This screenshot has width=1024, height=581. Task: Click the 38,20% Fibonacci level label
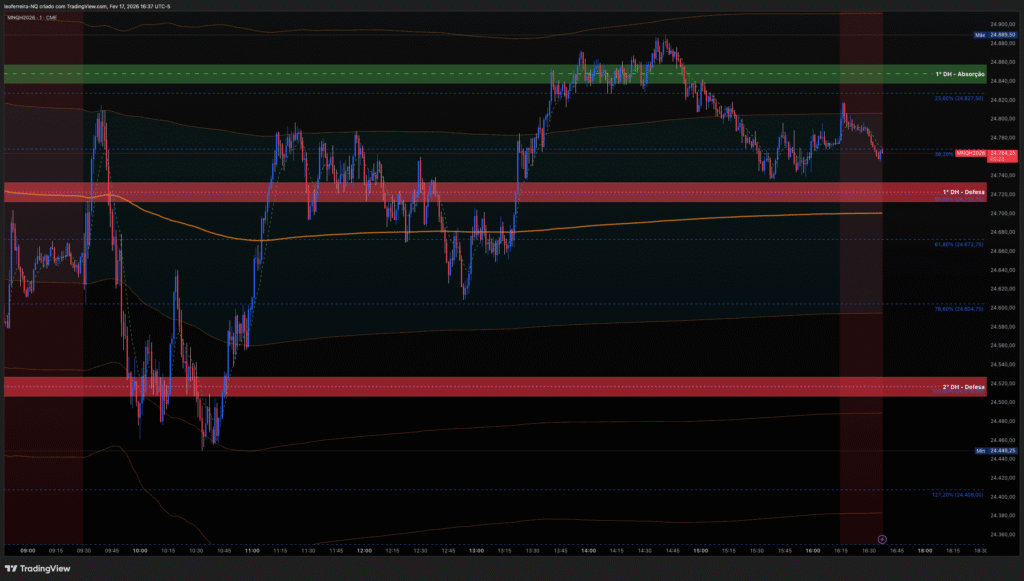[x=944, y=155]
